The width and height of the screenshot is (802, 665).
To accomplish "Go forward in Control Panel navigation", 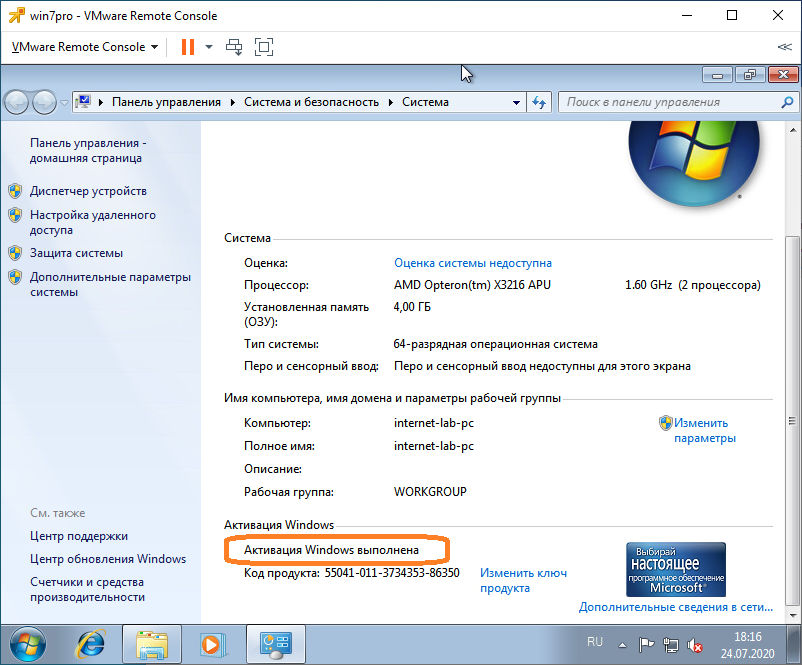I will click(x=44, y=102).
